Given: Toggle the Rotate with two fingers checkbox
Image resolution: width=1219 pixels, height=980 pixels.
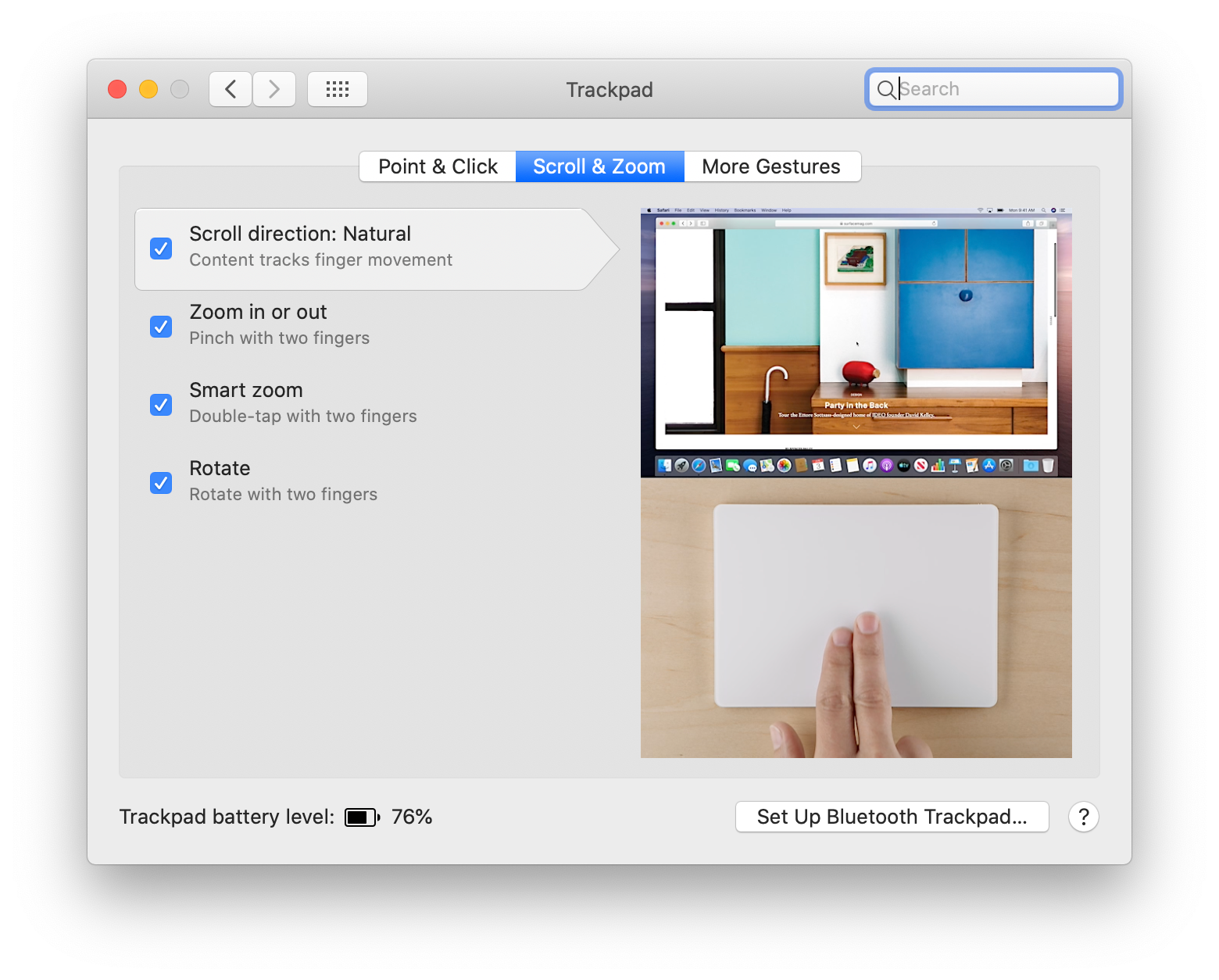Looking at the screenshot, I should 160,482.
